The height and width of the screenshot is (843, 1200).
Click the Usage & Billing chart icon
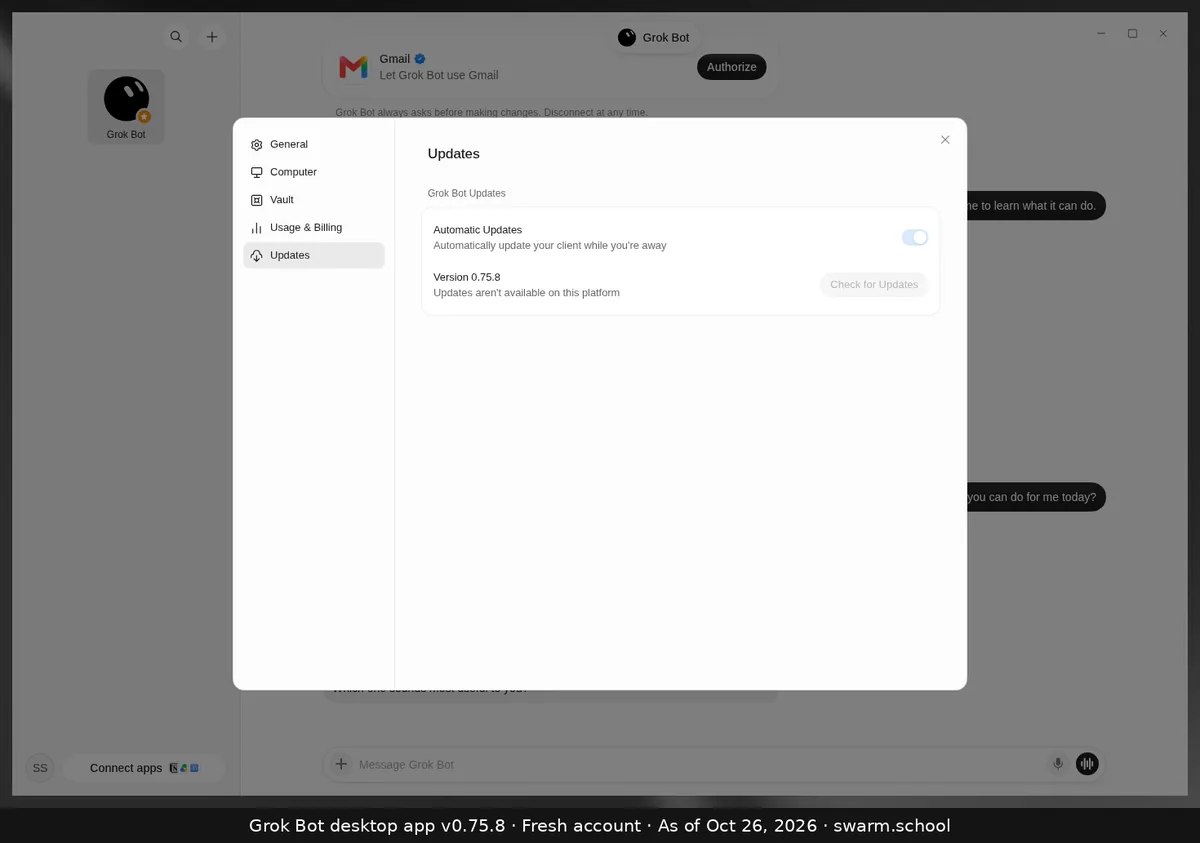257,228
